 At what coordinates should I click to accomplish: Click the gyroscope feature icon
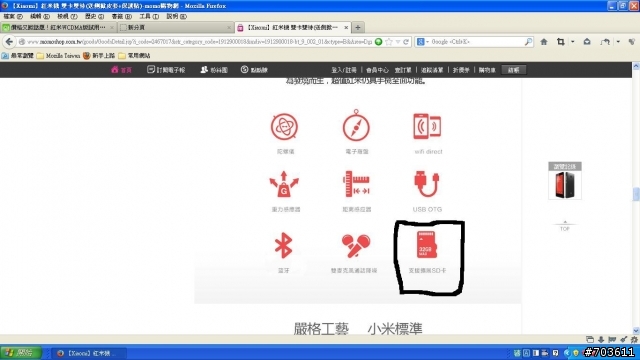(284, 127)
